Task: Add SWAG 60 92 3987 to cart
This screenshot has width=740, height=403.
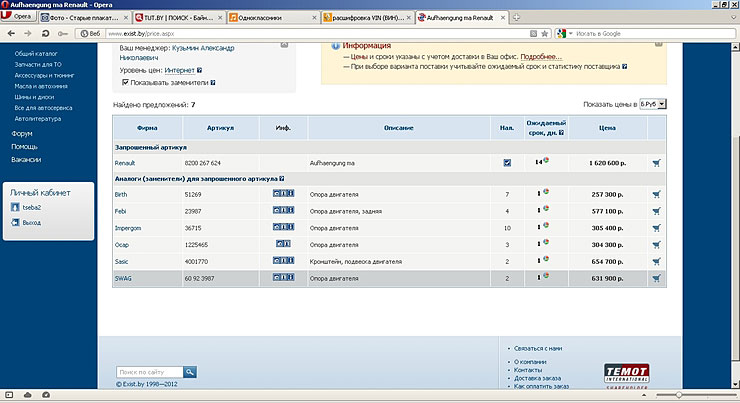Action: (x=656, y=278)
